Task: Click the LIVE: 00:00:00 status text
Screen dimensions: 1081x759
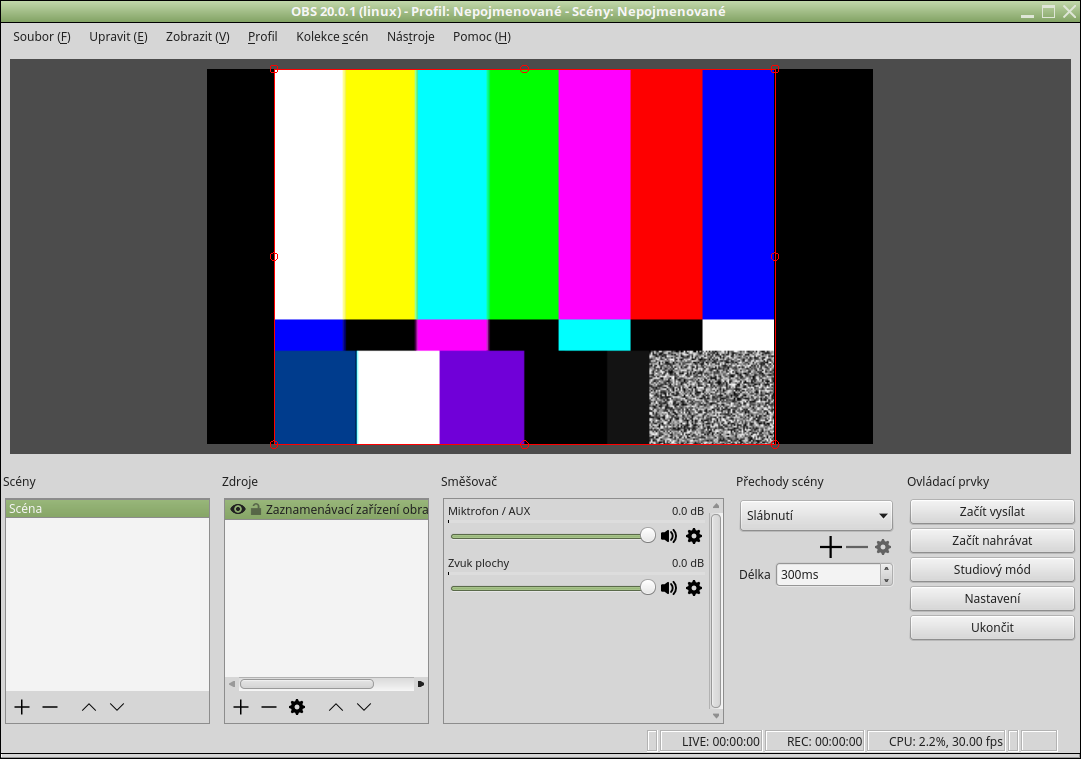Action: 720,742
